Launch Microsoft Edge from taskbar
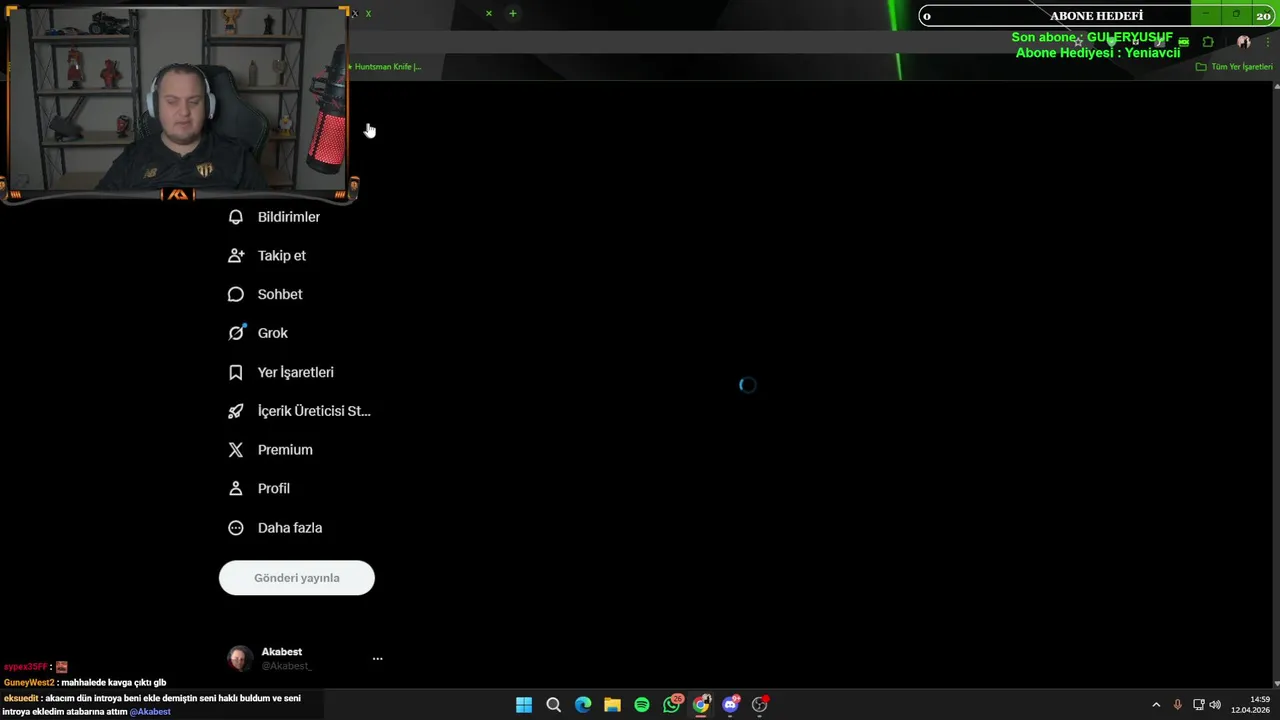 (x=583, y=705)
